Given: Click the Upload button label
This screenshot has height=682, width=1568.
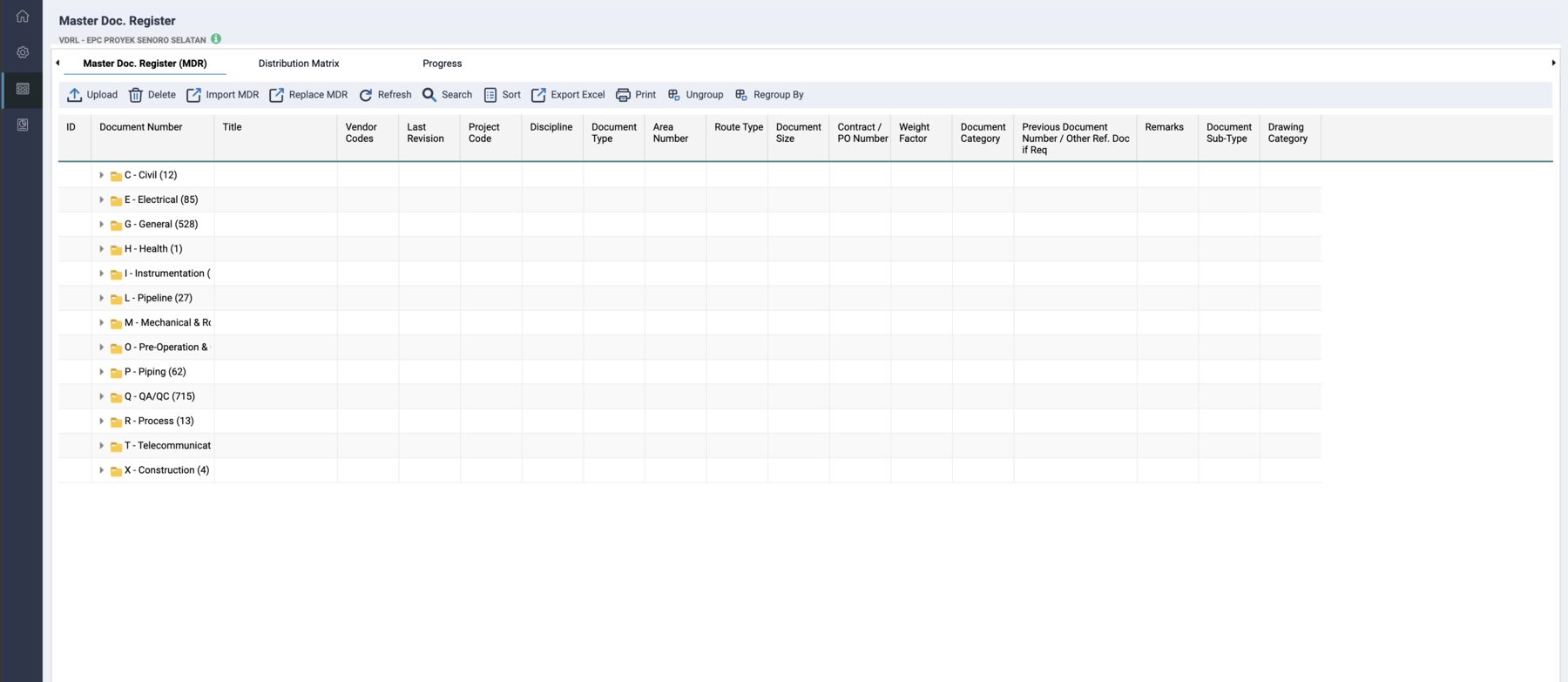Looking at the screenshot, I should pyautogui.click(x=102, y=95).
